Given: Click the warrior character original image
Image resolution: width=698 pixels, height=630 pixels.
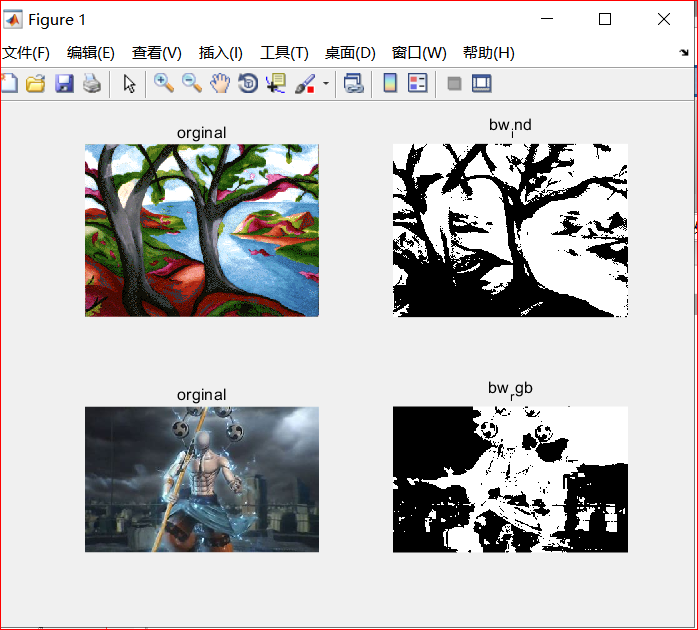Looking at the screenshot, I should point(202,479).
